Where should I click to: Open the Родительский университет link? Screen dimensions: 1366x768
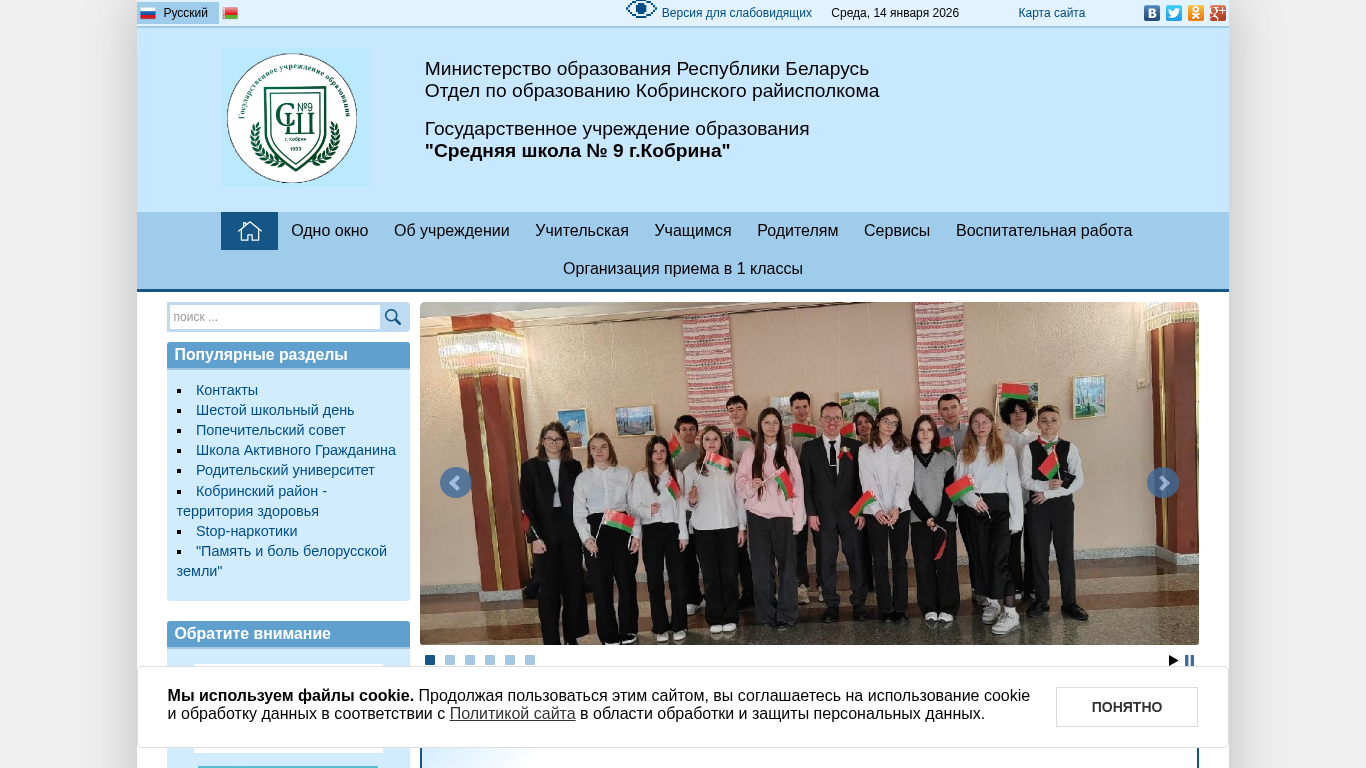[285, 470]
